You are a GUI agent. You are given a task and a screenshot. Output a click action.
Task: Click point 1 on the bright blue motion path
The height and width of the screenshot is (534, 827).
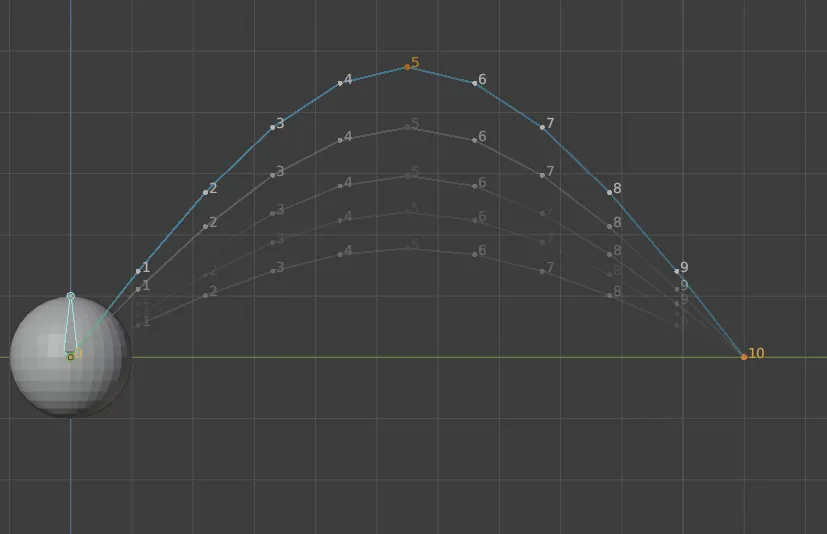coord(138,271)
